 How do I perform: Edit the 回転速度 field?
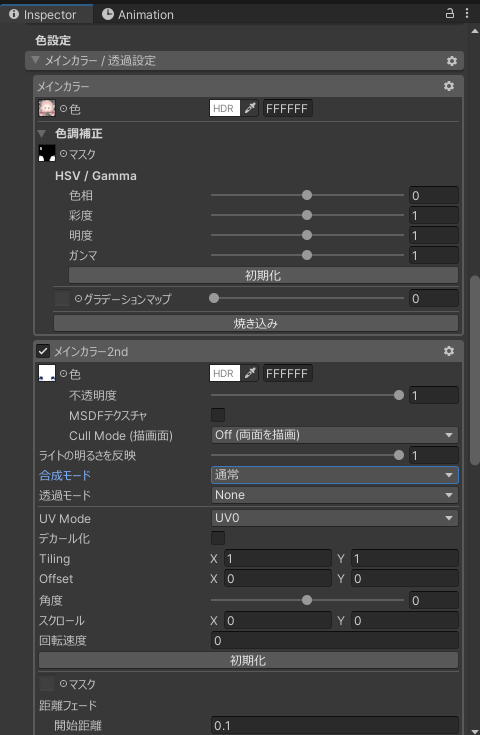point(335,640)
